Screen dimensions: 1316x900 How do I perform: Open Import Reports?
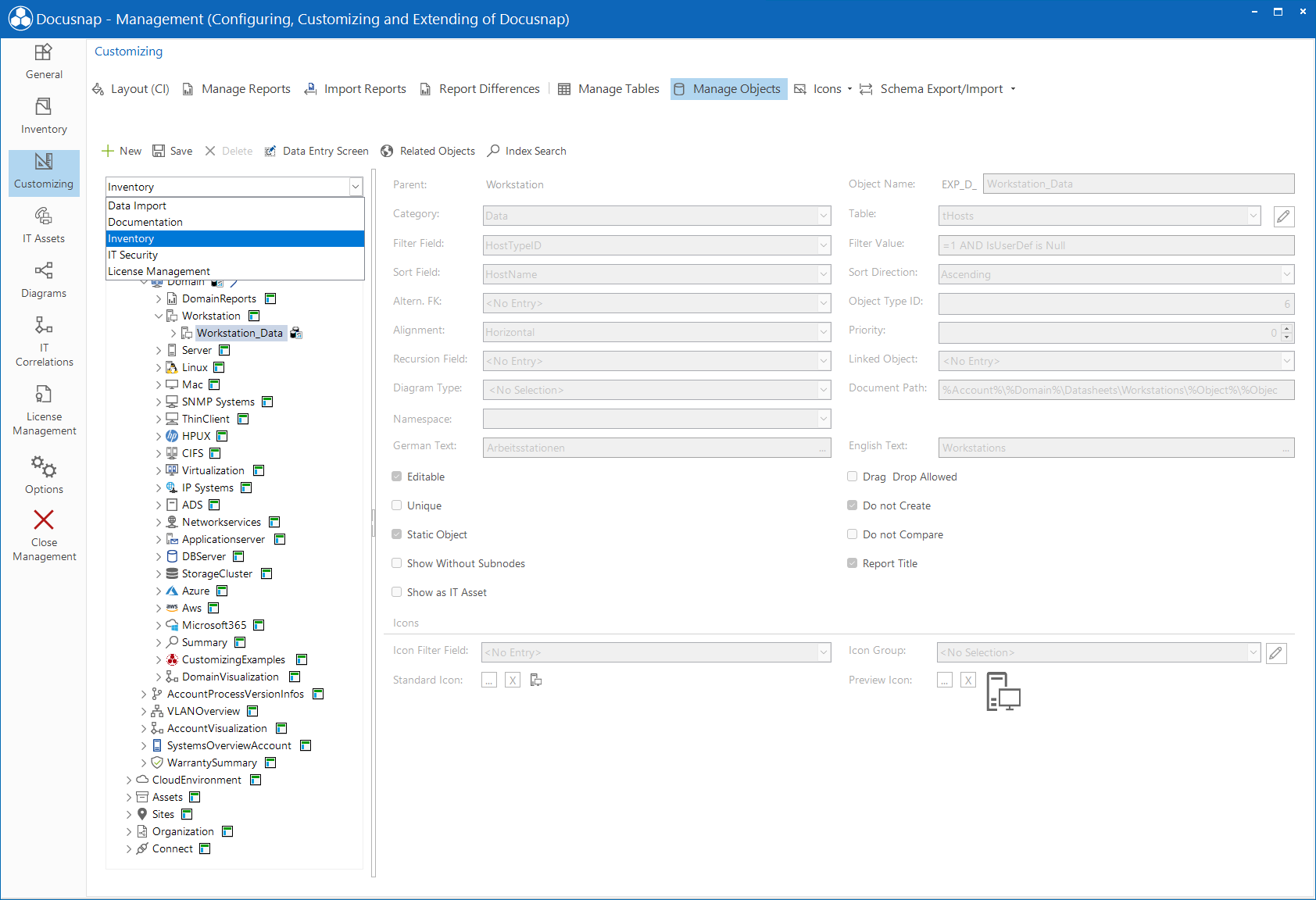(356, 89)
